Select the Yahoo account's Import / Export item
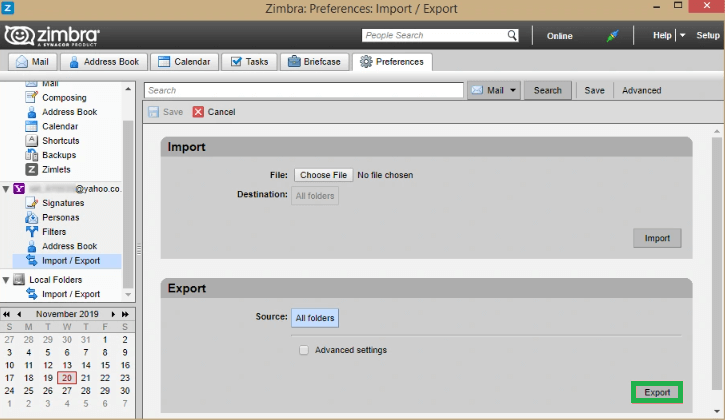The width and height of the screenshot is (725, 420). click(x=67, y=260)
